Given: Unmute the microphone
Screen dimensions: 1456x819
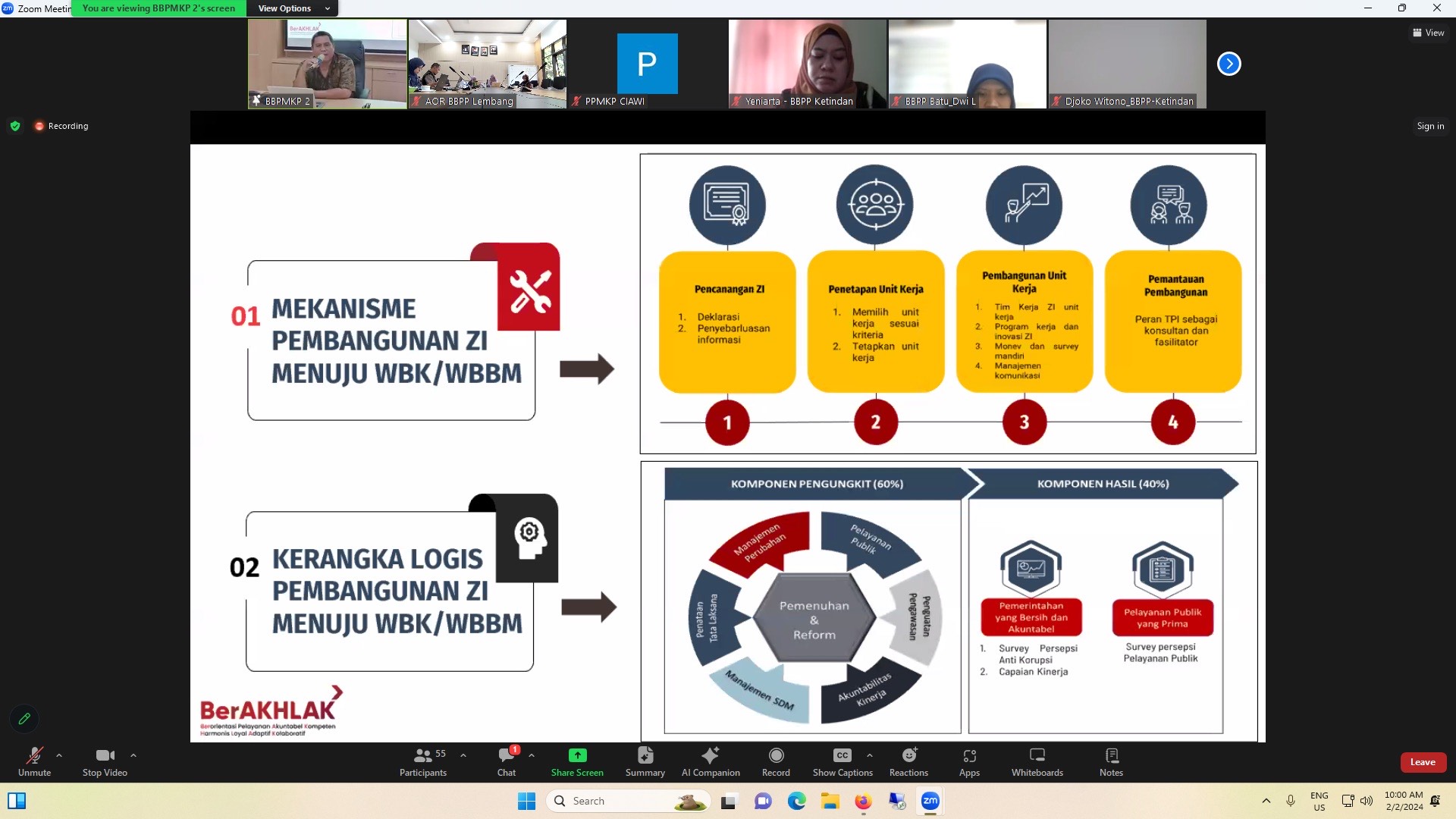Looking at the screenshot, I should pos(34,761).
